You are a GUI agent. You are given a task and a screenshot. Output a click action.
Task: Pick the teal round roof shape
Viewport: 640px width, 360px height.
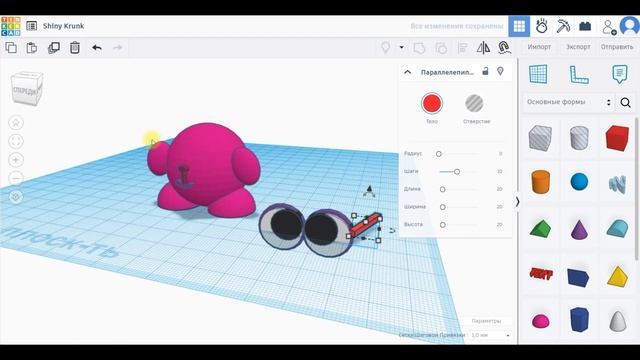pos(617,229)
